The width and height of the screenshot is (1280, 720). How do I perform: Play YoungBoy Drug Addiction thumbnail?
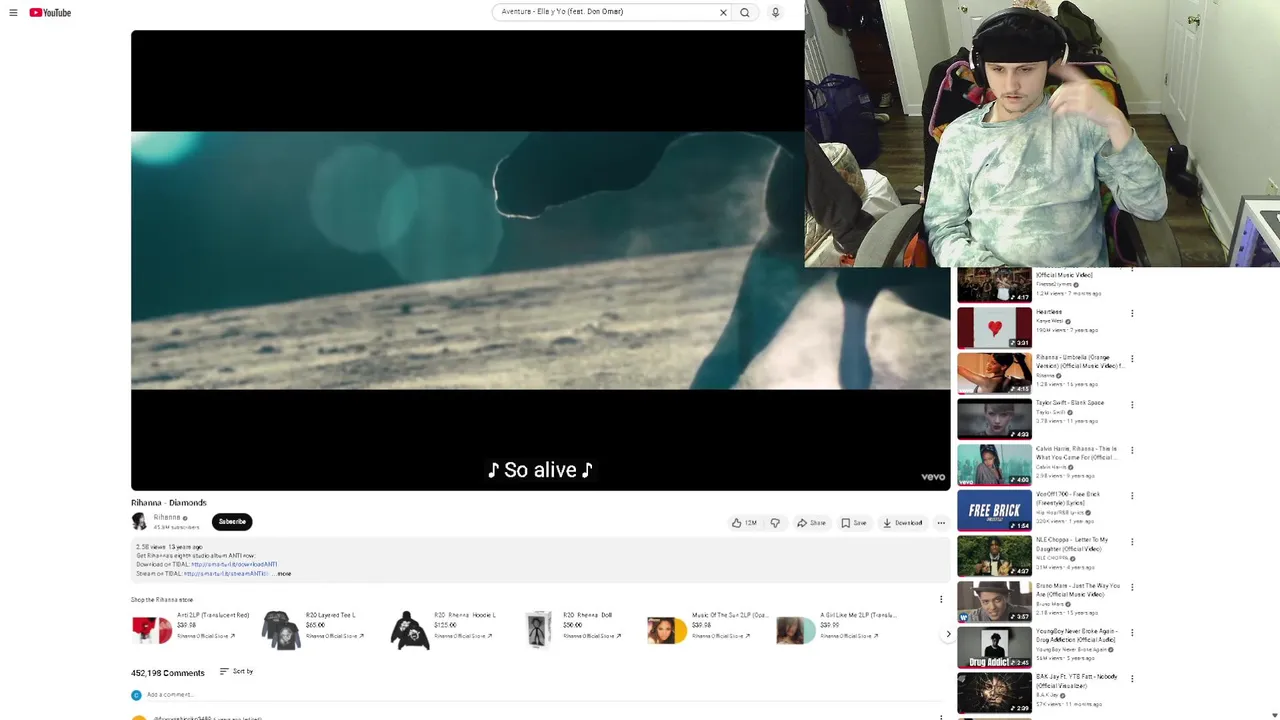tap(994, 648)
